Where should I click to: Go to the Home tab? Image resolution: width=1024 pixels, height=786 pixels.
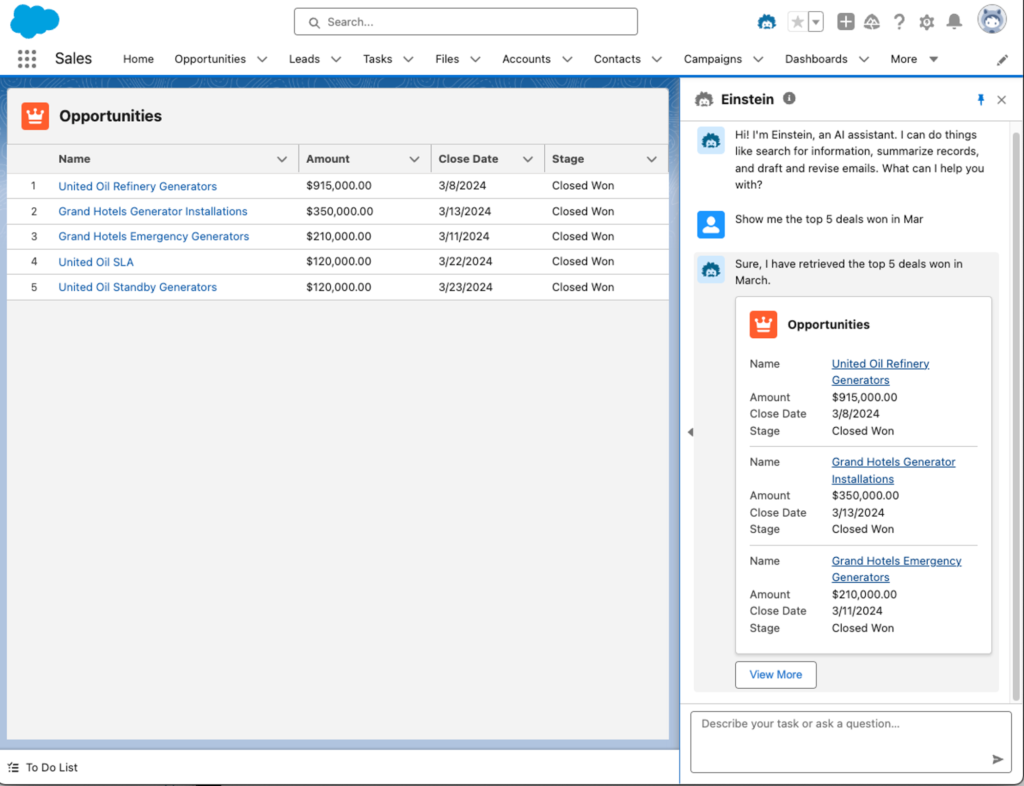[x=138, y=59]
